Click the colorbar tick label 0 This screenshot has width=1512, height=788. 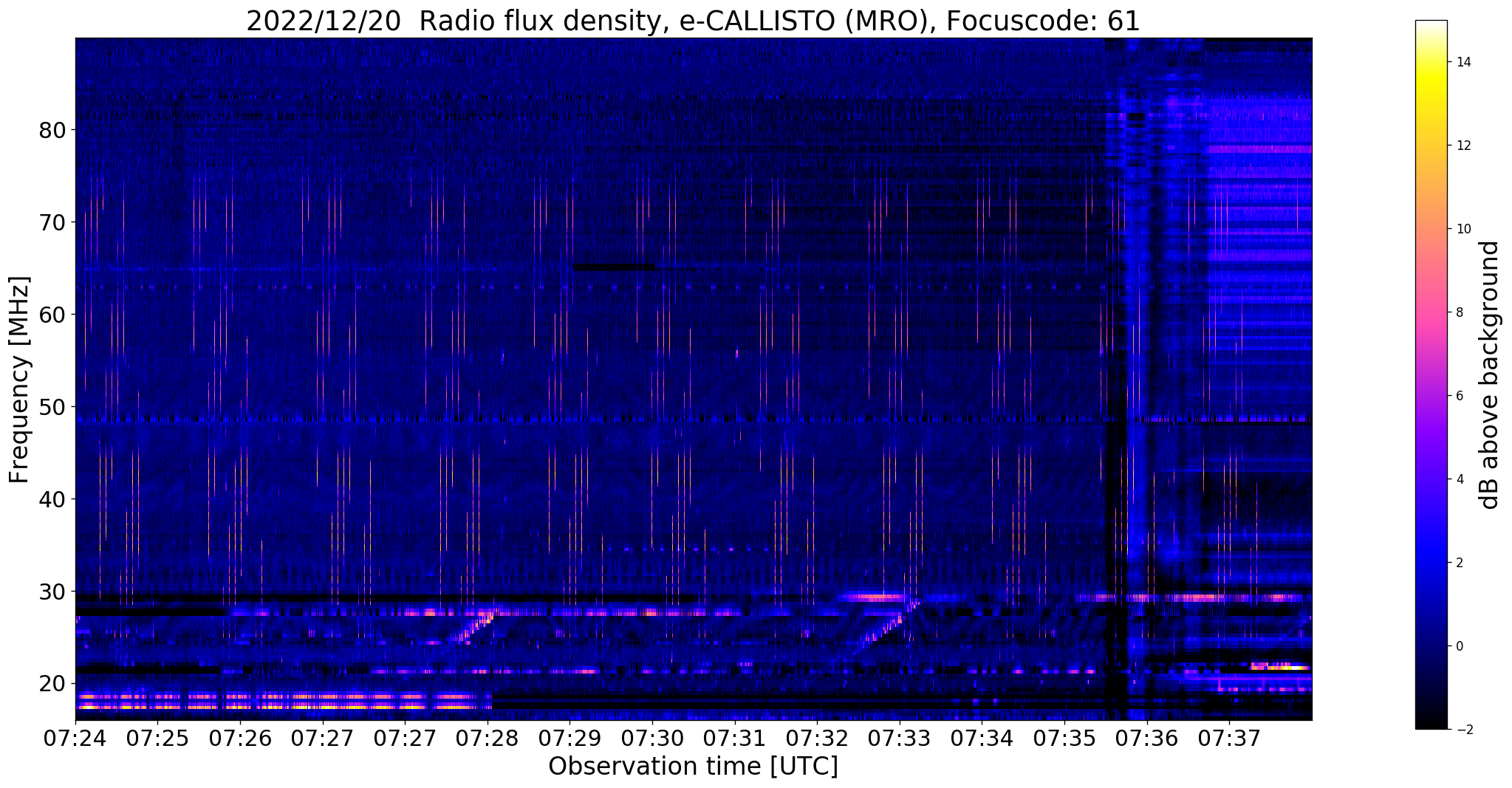pyautogui.click(x=1458, y=646)
